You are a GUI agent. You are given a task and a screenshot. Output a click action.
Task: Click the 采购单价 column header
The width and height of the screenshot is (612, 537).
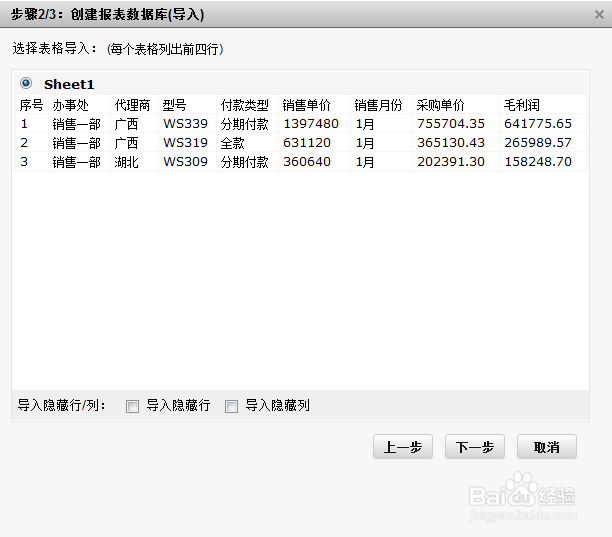point(440,105)
